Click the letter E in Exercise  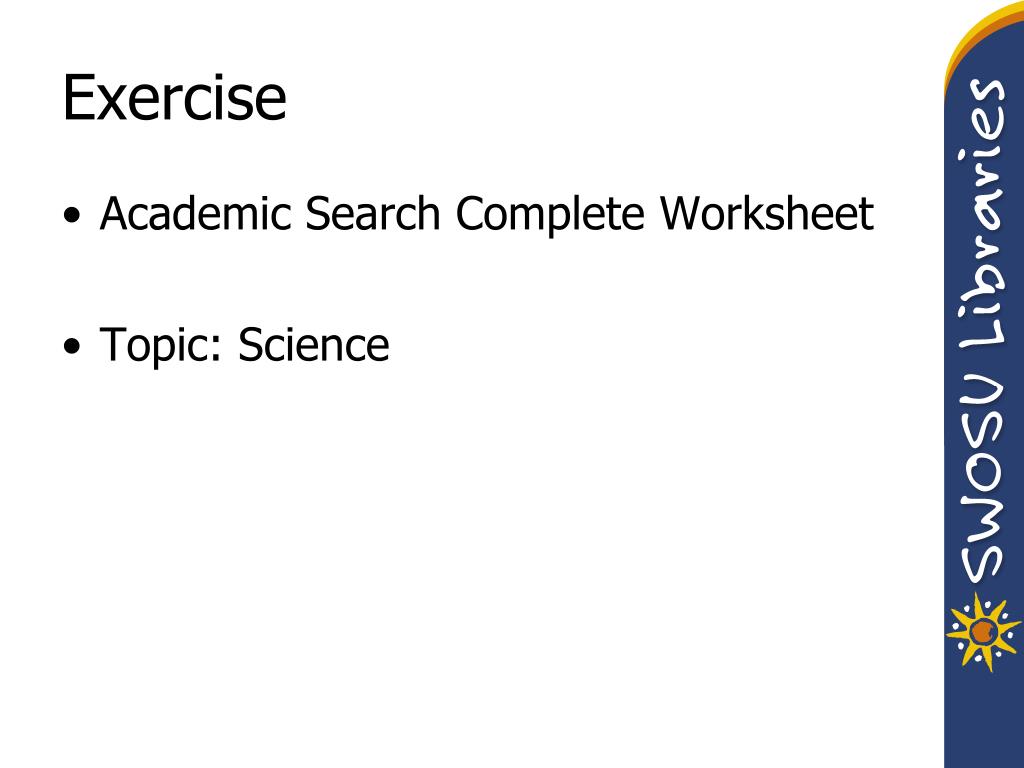click(x=76, y=98)
